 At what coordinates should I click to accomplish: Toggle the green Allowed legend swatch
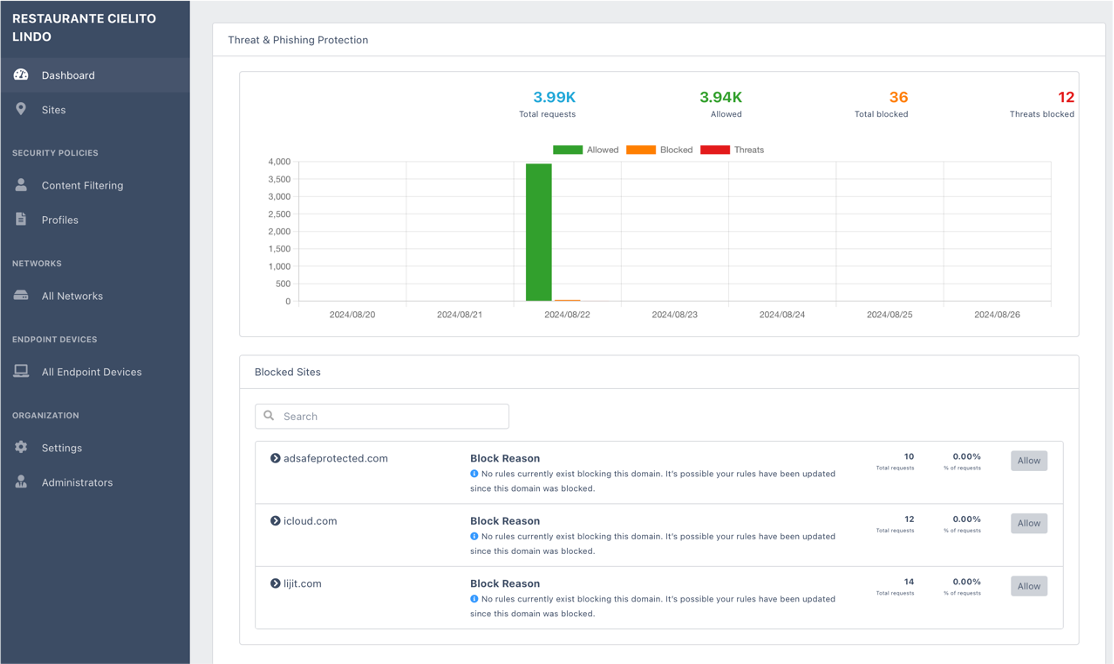coord(568,150)
